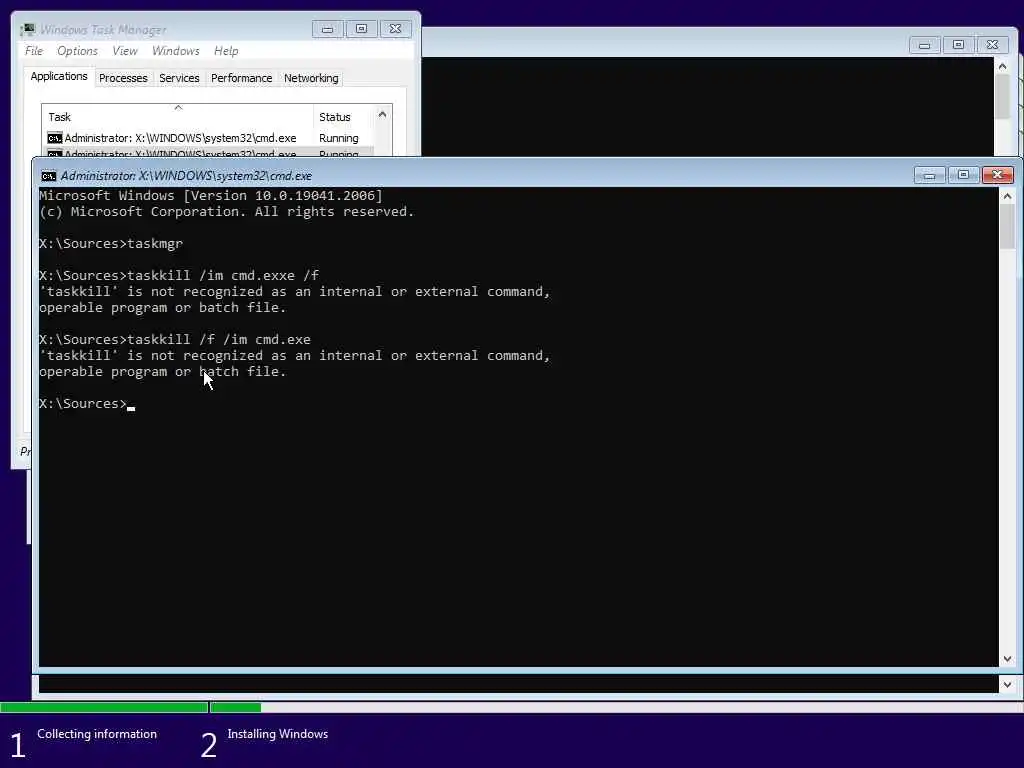Click front cmd window scrollbar down arrow
Image resolution: width=1024 pixels, height=768 pixels.
(1007, 659)
